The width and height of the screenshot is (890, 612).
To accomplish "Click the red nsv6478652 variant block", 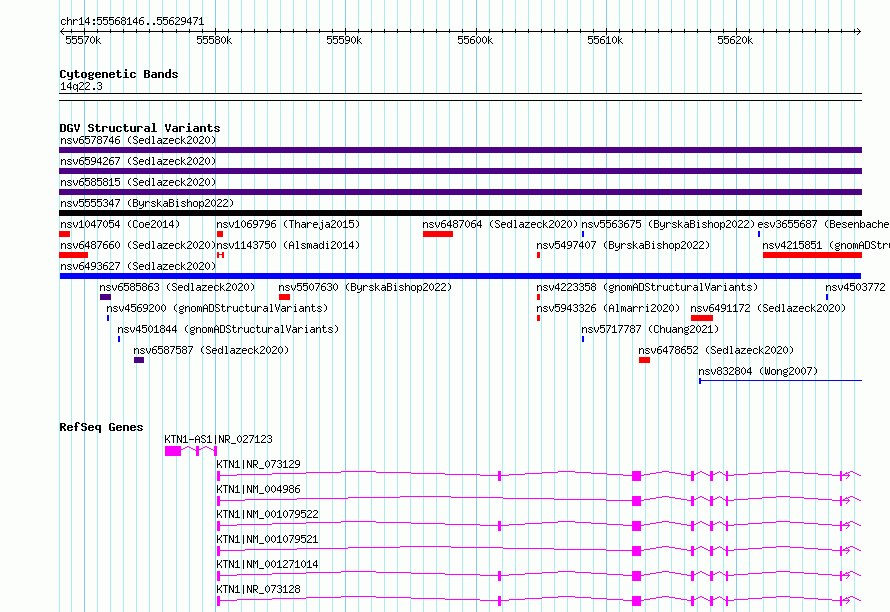I will click(x=644, y=360).
